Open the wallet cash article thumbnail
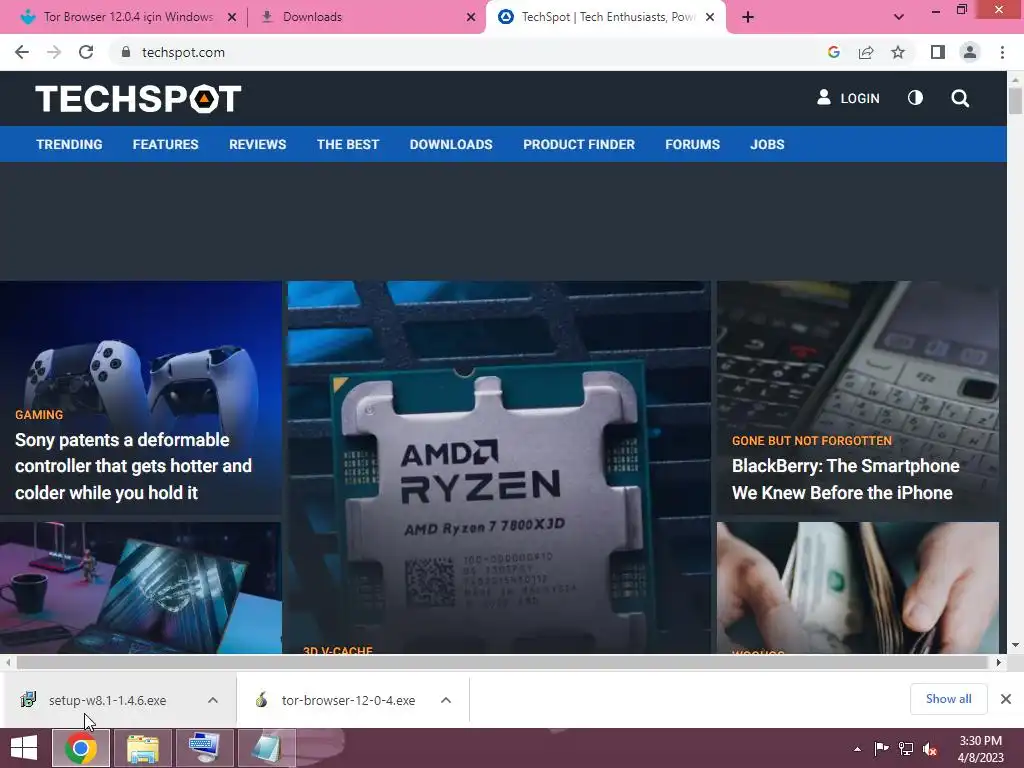This screenshot has height=768, width=1024. pos(857,588)
